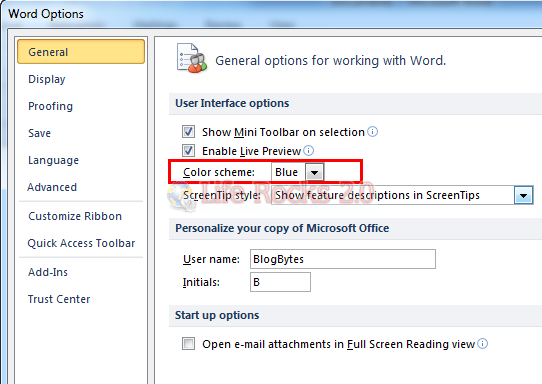Click the info icon next to Live Preview
The height and width of the screenshot is (384, 542).
point(308,151)
